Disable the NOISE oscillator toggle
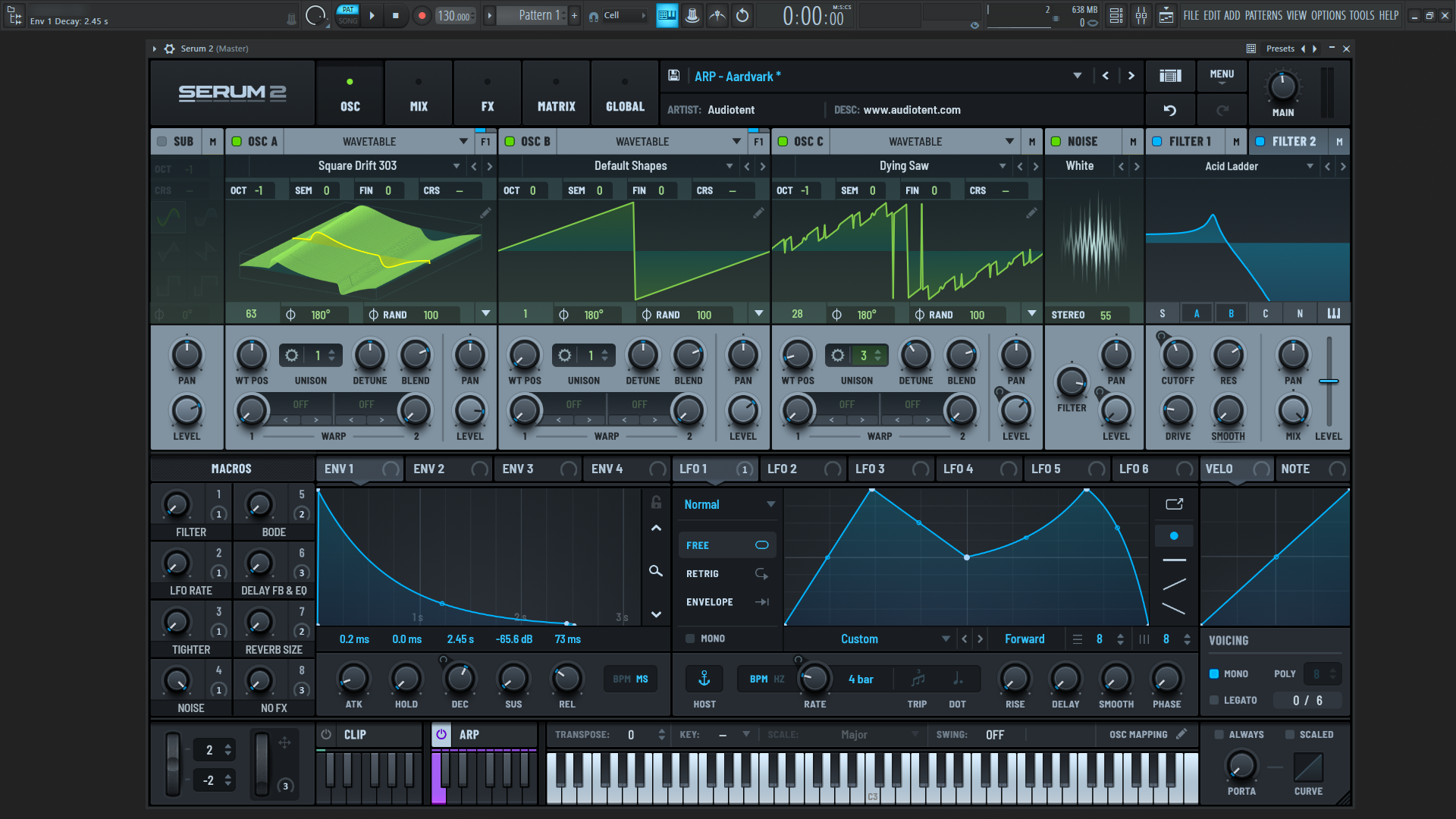Image resolution: width=1456 pixels, height=819 pixels. pyautogui.click(x=1056, y=142)
